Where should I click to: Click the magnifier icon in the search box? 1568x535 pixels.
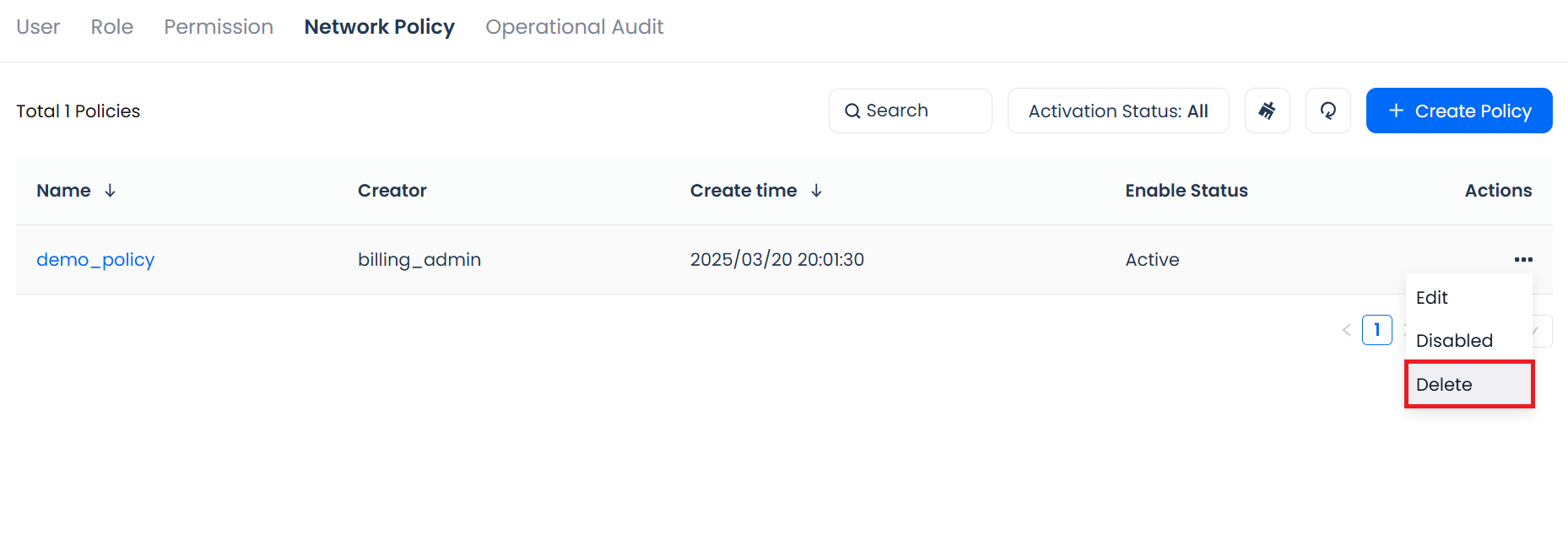[x=852, y=111]
